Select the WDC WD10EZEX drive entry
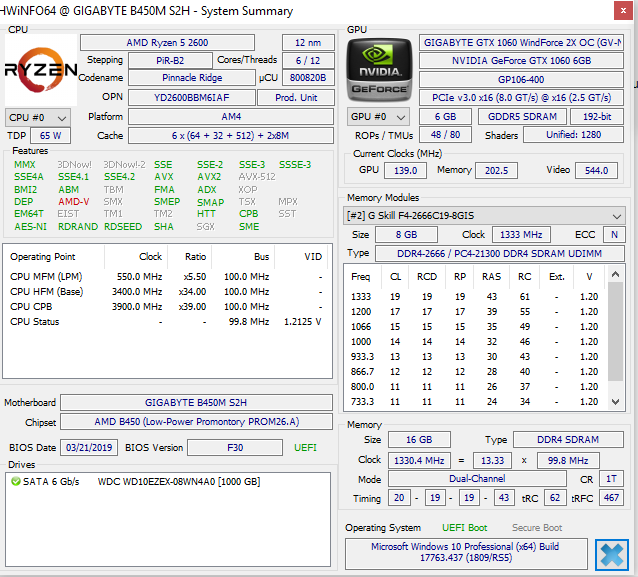Viewport: 638px width, 577px height. pyautogui.click(x=167, y=482)
